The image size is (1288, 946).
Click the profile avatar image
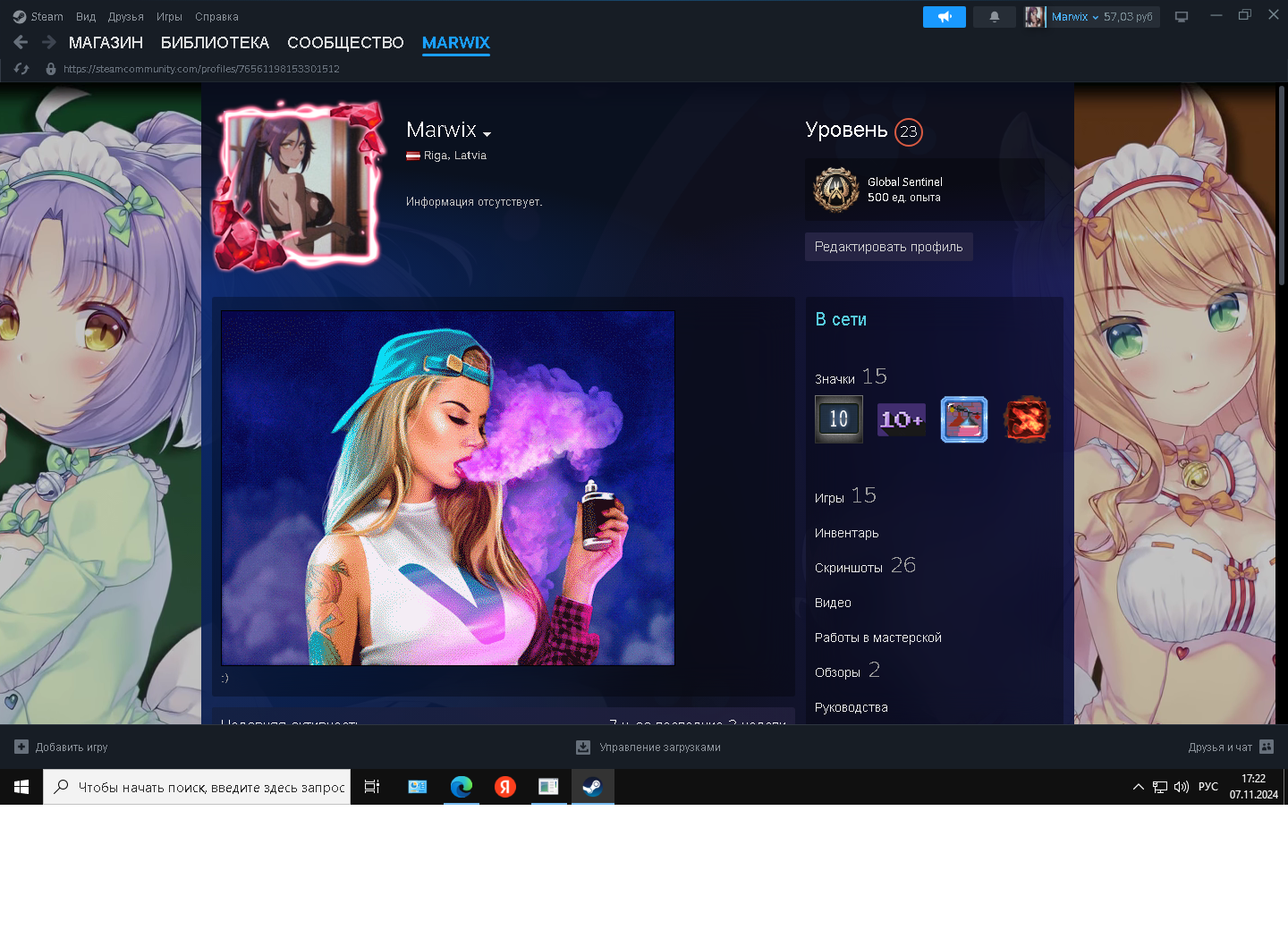[x=298, y=186]
